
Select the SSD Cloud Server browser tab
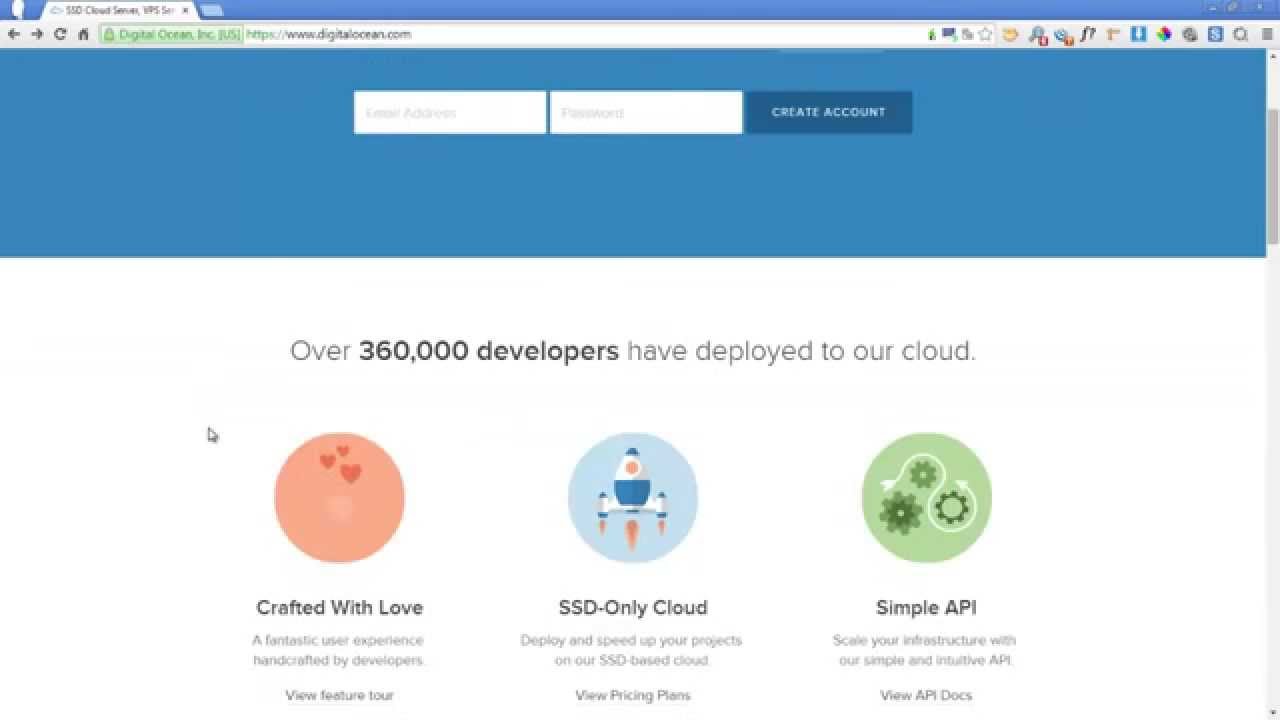(x=118, y=10)
